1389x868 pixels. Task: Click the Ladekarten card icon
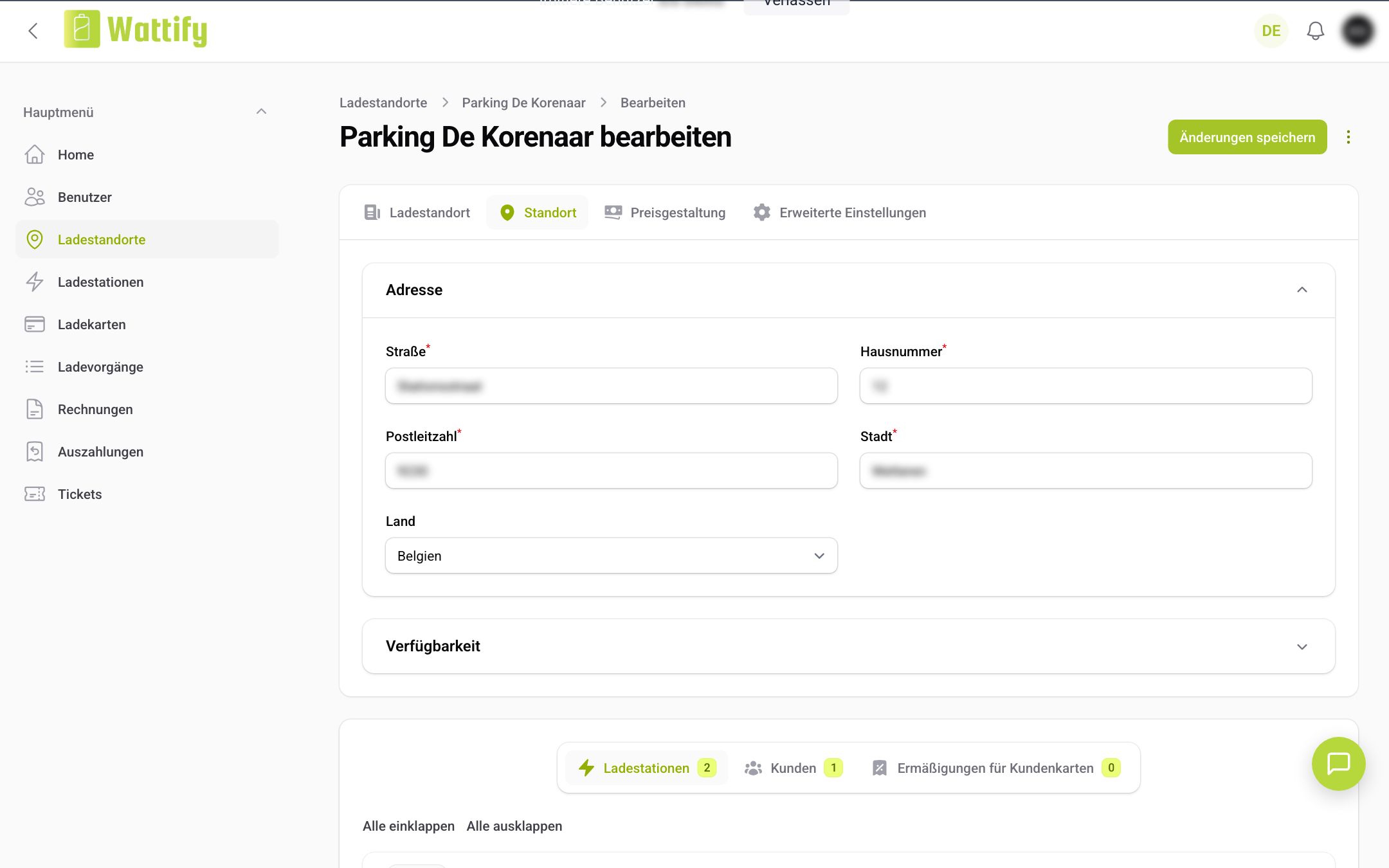35,324
